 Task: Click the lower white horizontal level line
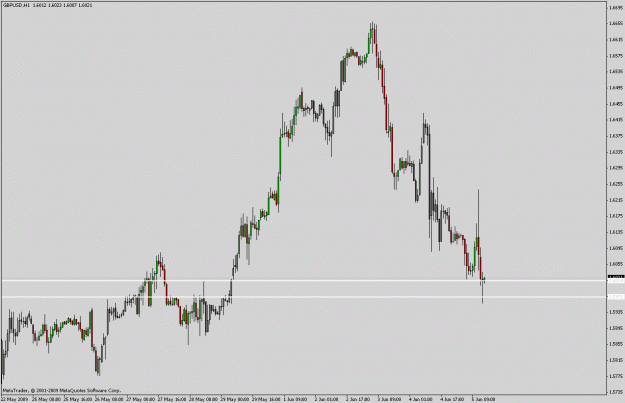pyautogui.click(x=304, y=297)
